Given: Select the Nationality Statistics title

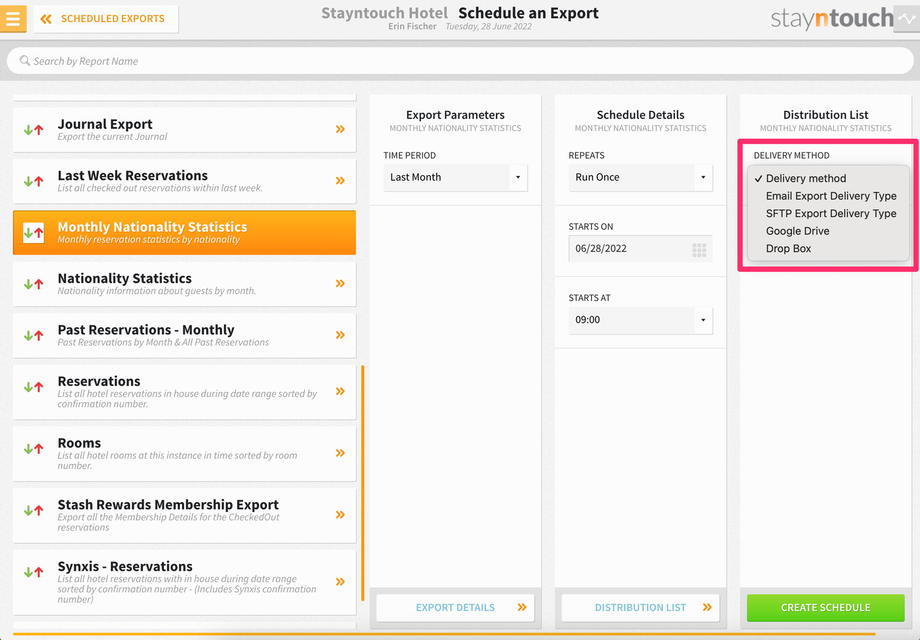Looking at the screenshot, I should tap(125, 278).
